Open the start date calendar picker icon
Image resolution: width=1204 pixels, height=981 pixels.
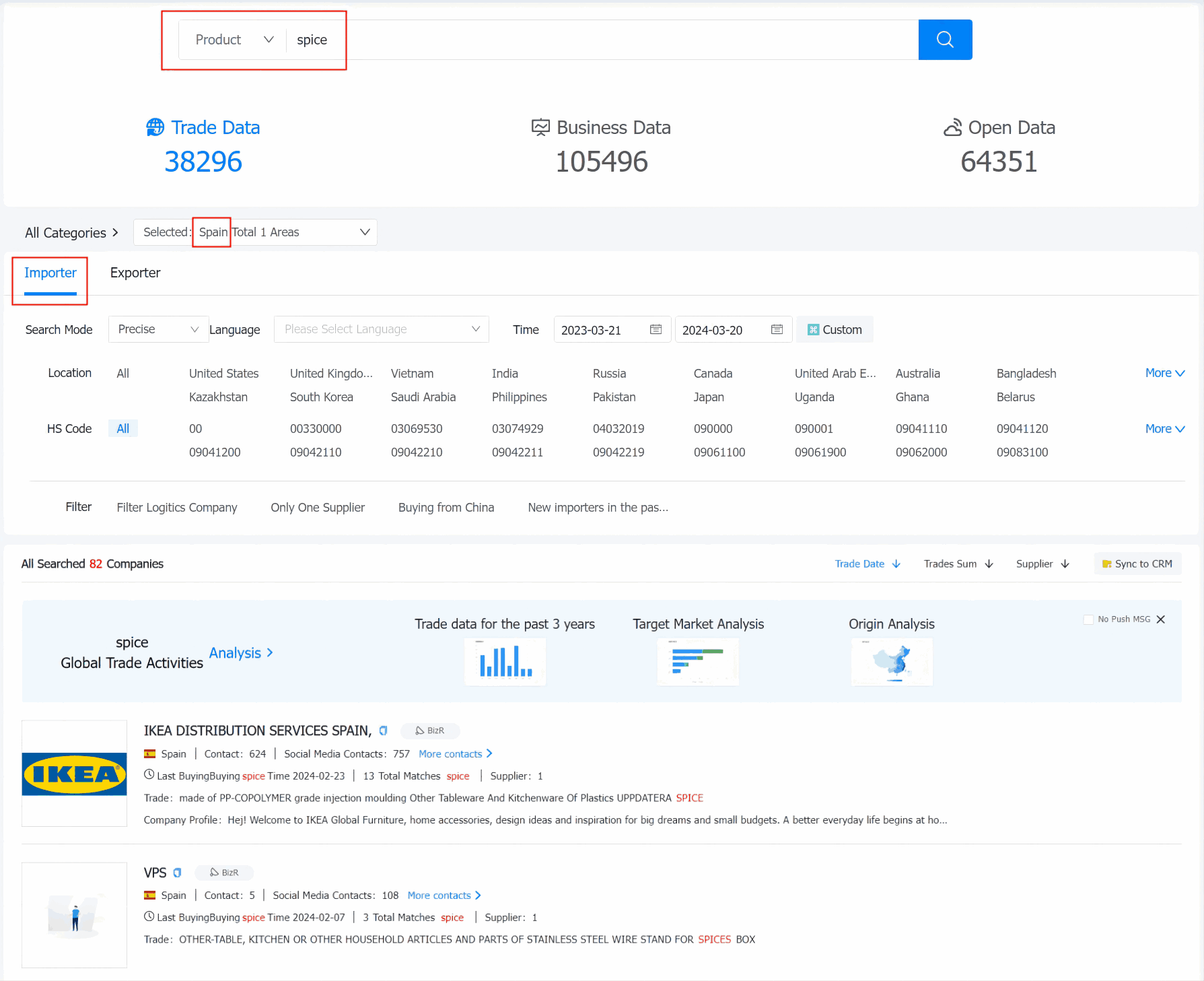pyautogui.click(x=656, y=329)
